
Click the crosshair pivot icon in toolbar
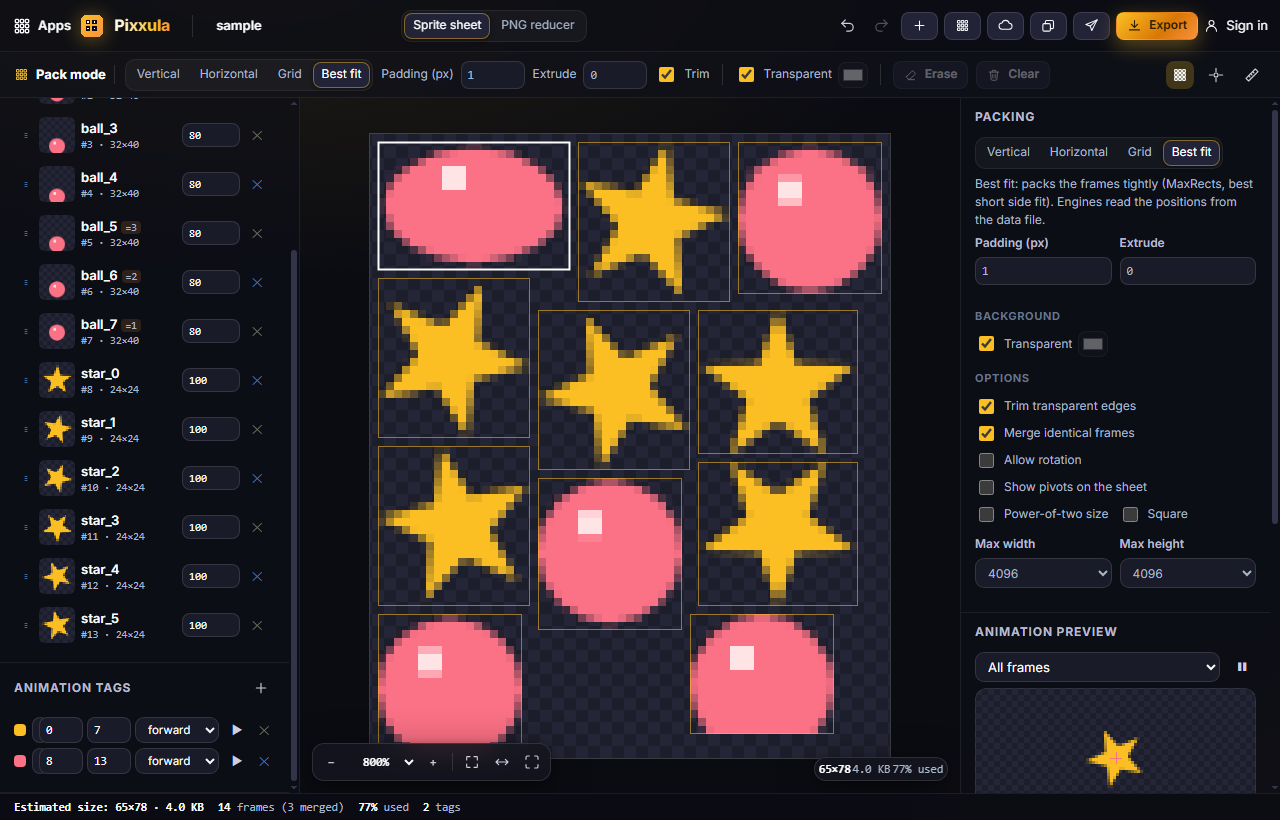[x=1216, y=75]
